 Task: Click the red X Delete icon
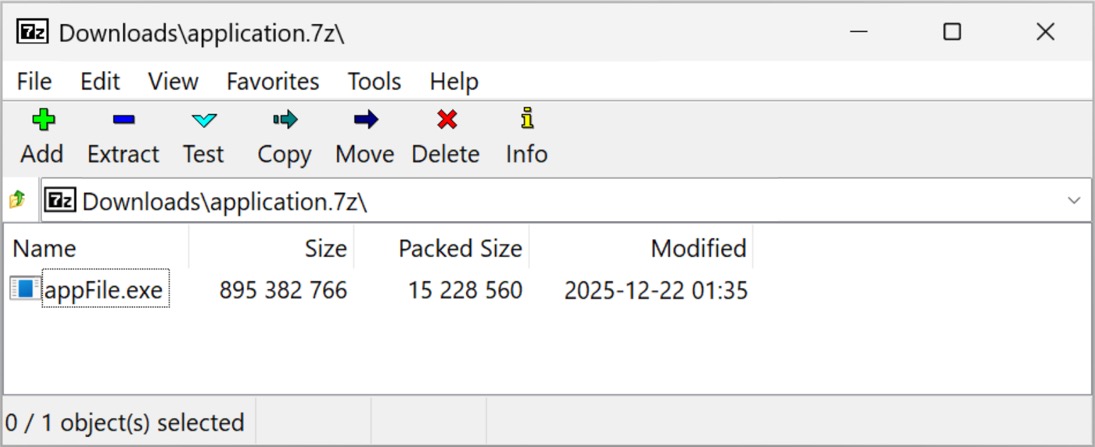[x=446, y=120]
